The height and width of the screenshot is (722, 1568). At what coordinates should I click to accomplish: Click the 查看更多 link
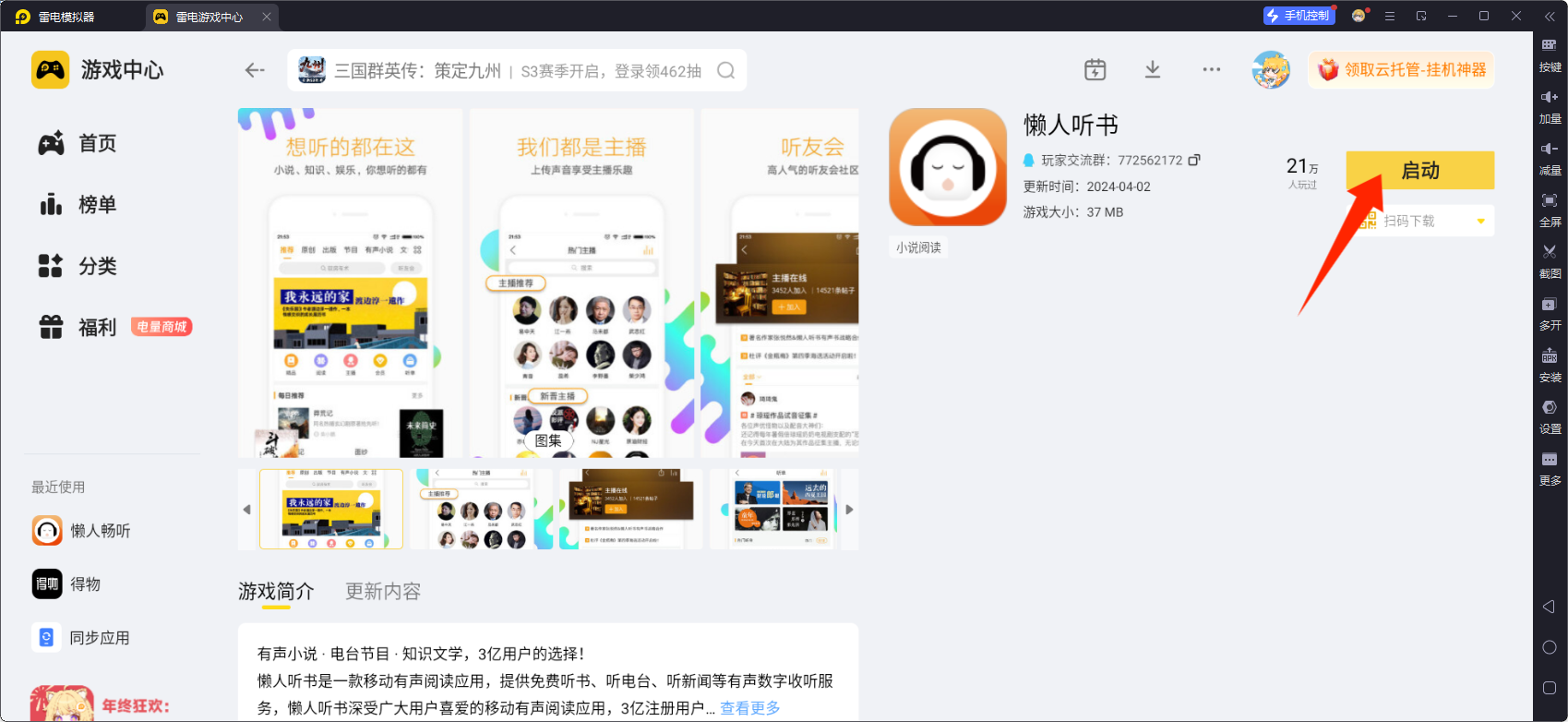pos(750,708)
